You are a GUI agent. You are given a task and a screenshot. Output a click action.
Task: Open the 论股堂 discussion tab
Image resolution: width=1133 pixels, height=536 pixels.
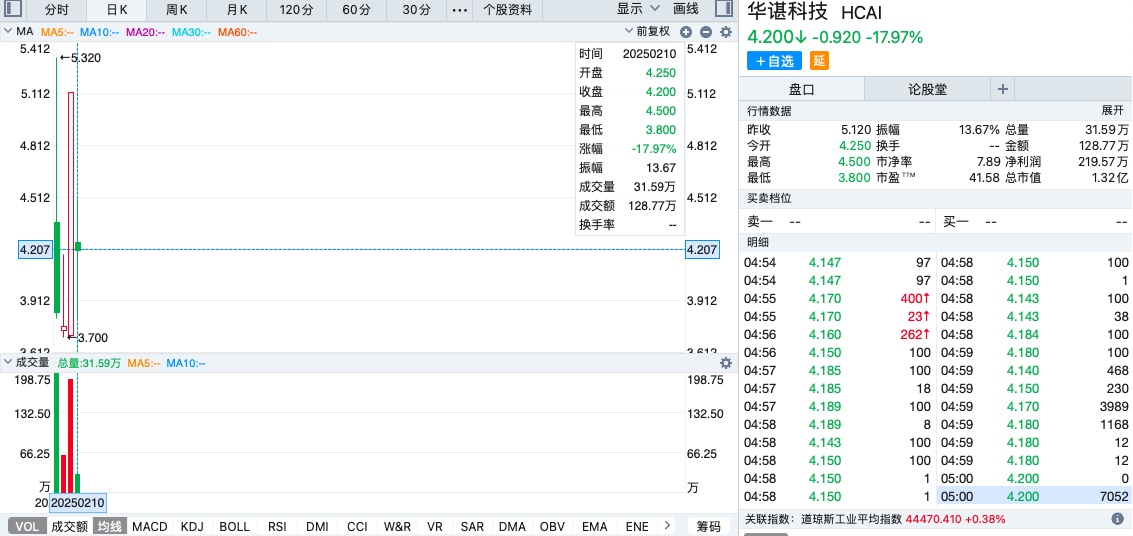[926, 89]
